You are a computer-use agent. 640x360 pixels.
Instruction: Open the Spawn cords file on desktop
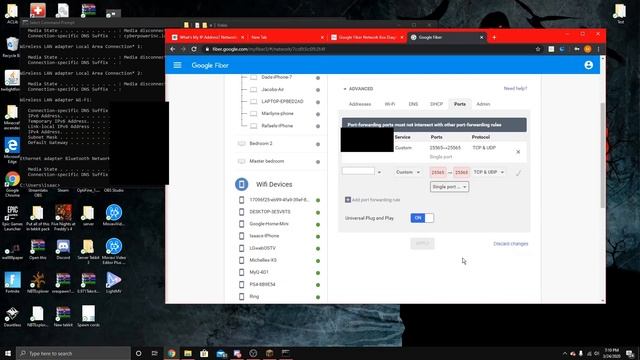pos(88,317)
